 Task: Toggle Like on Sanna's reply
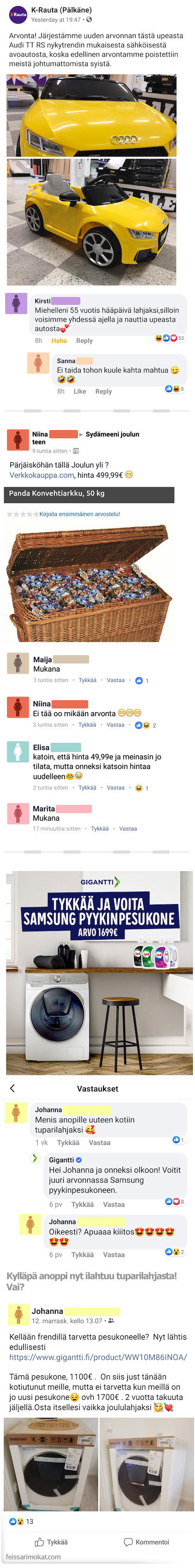[80, 392]
